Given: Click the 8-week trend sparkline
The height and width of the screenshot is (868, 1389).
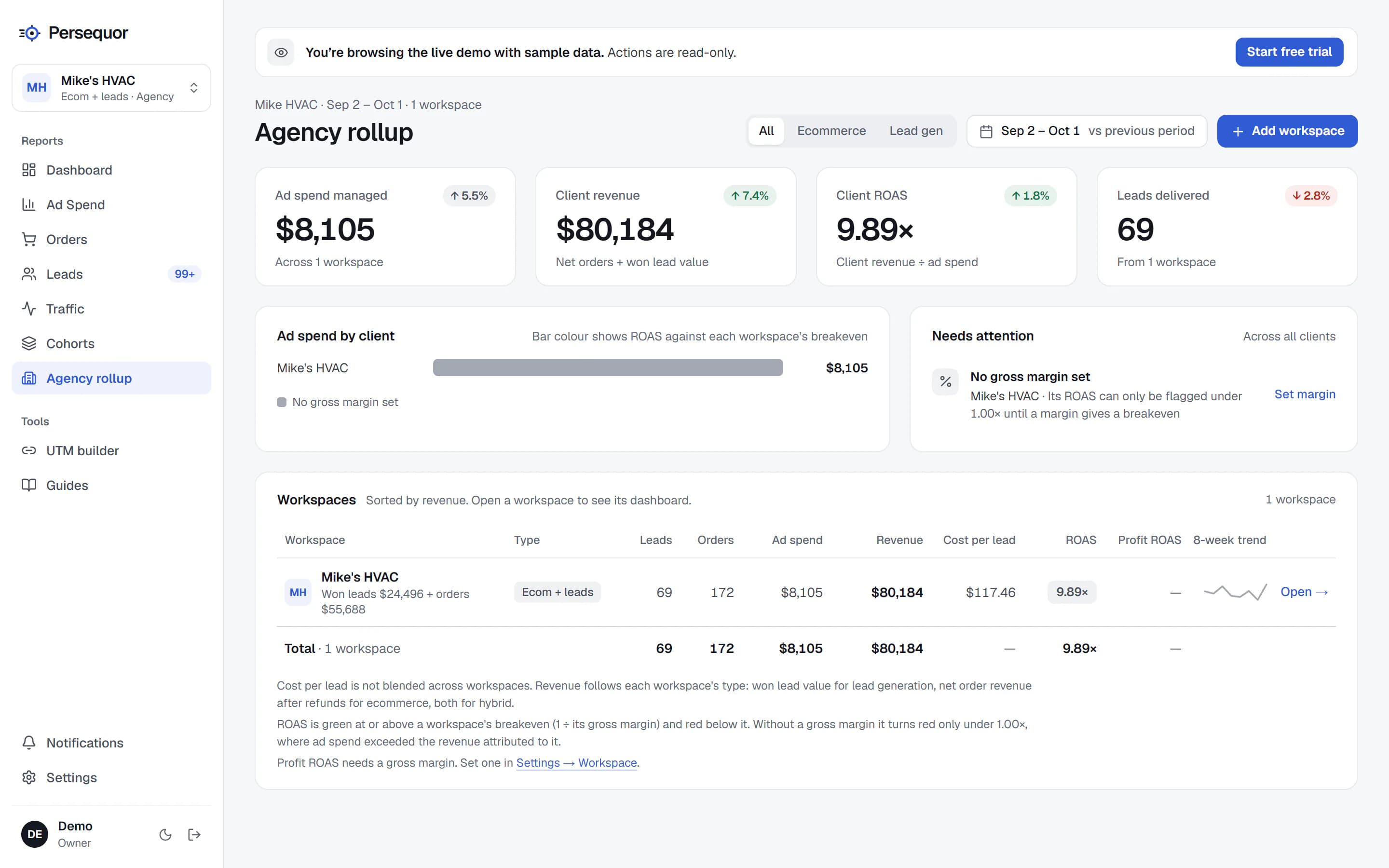Looking at the screenshot, I should click(1235, 592).
